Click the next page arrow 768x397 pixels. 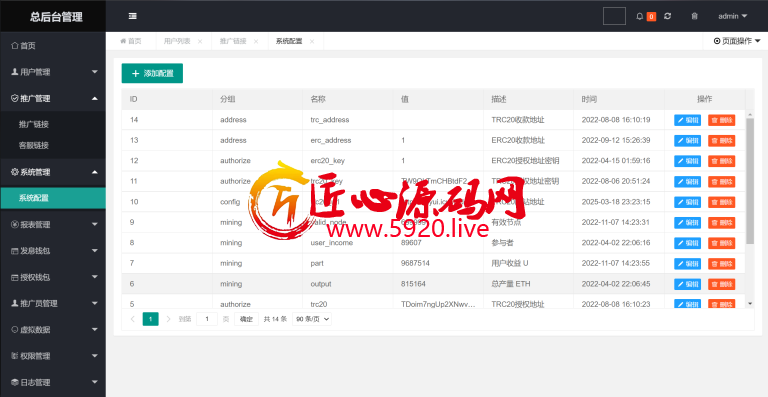point(168,319)
